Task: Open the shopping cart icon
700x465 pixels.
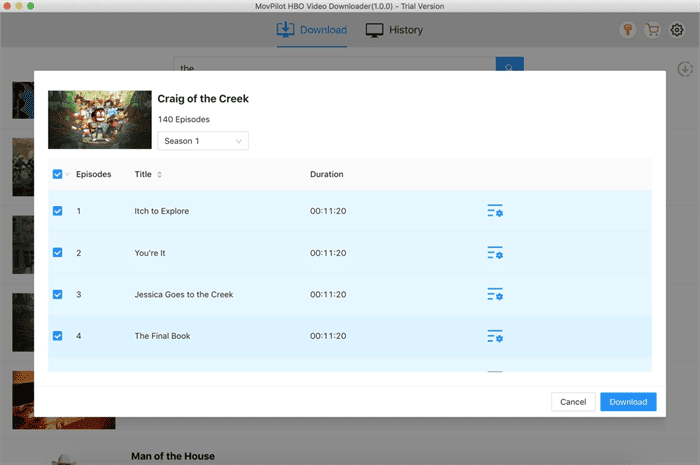Action: (x=653, y=30)
